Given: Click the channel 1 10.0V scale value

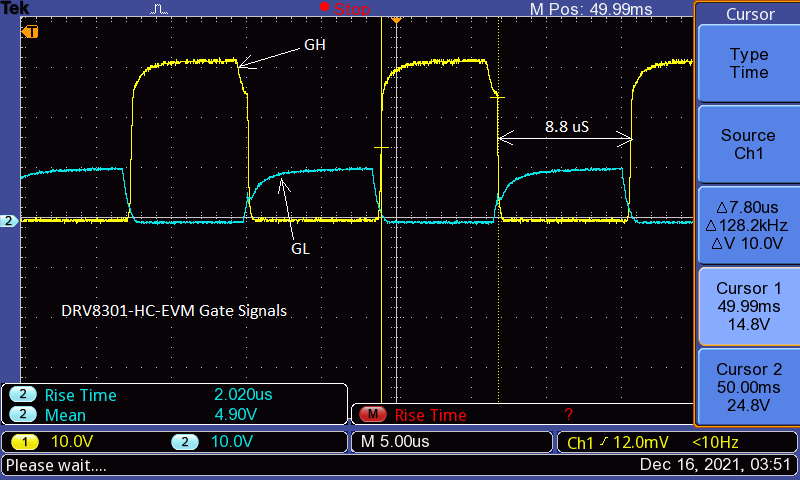Looking at the screenshot, I should click(x=72, y=441).
